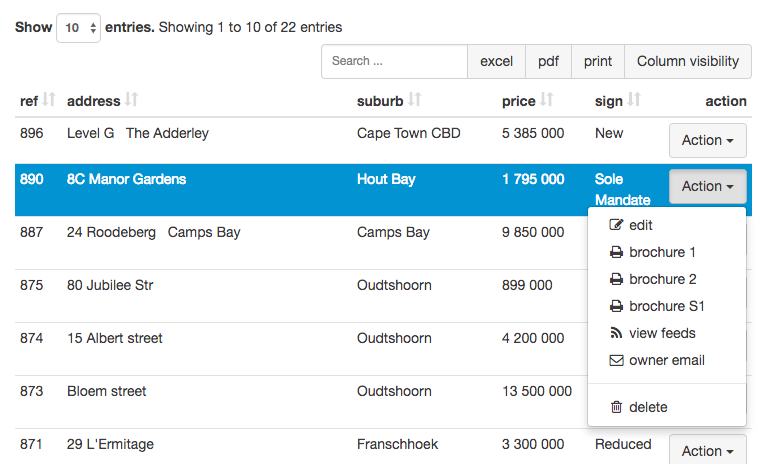Open the Column visibility button
Viewport: 763px width, 464px height.
(688, 62)
